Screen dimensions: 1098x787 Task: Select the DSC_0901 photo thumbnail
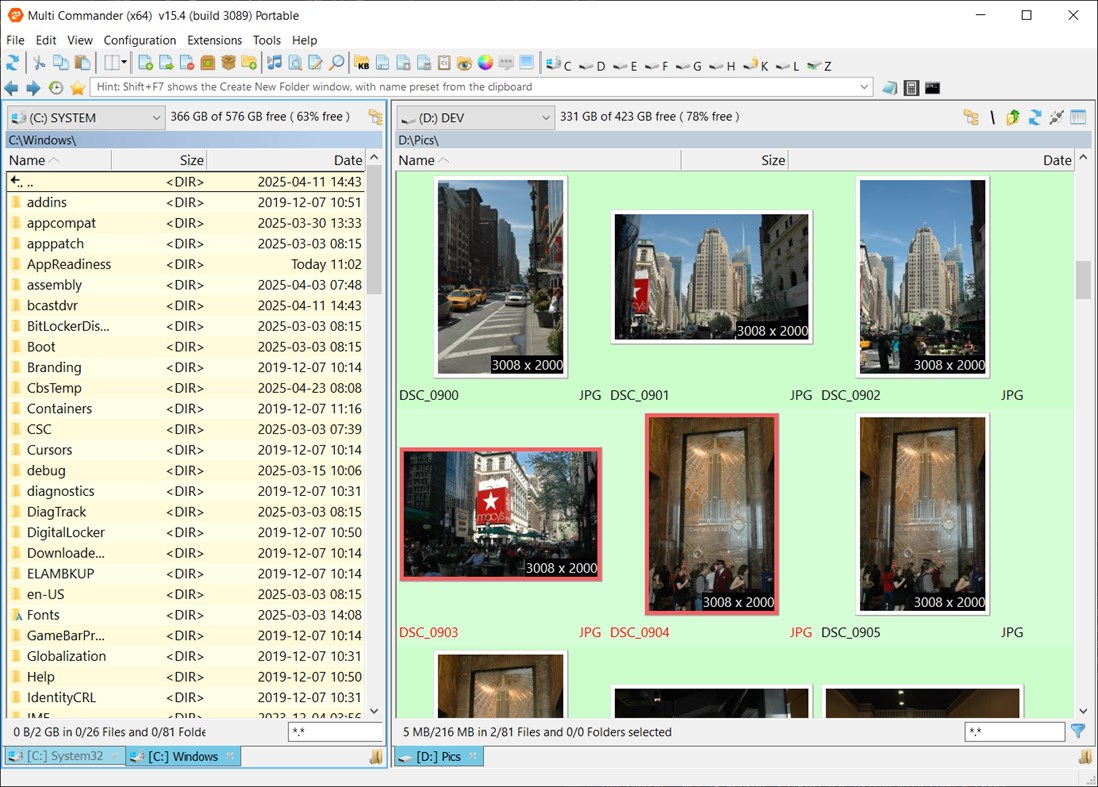coord(711,277)
